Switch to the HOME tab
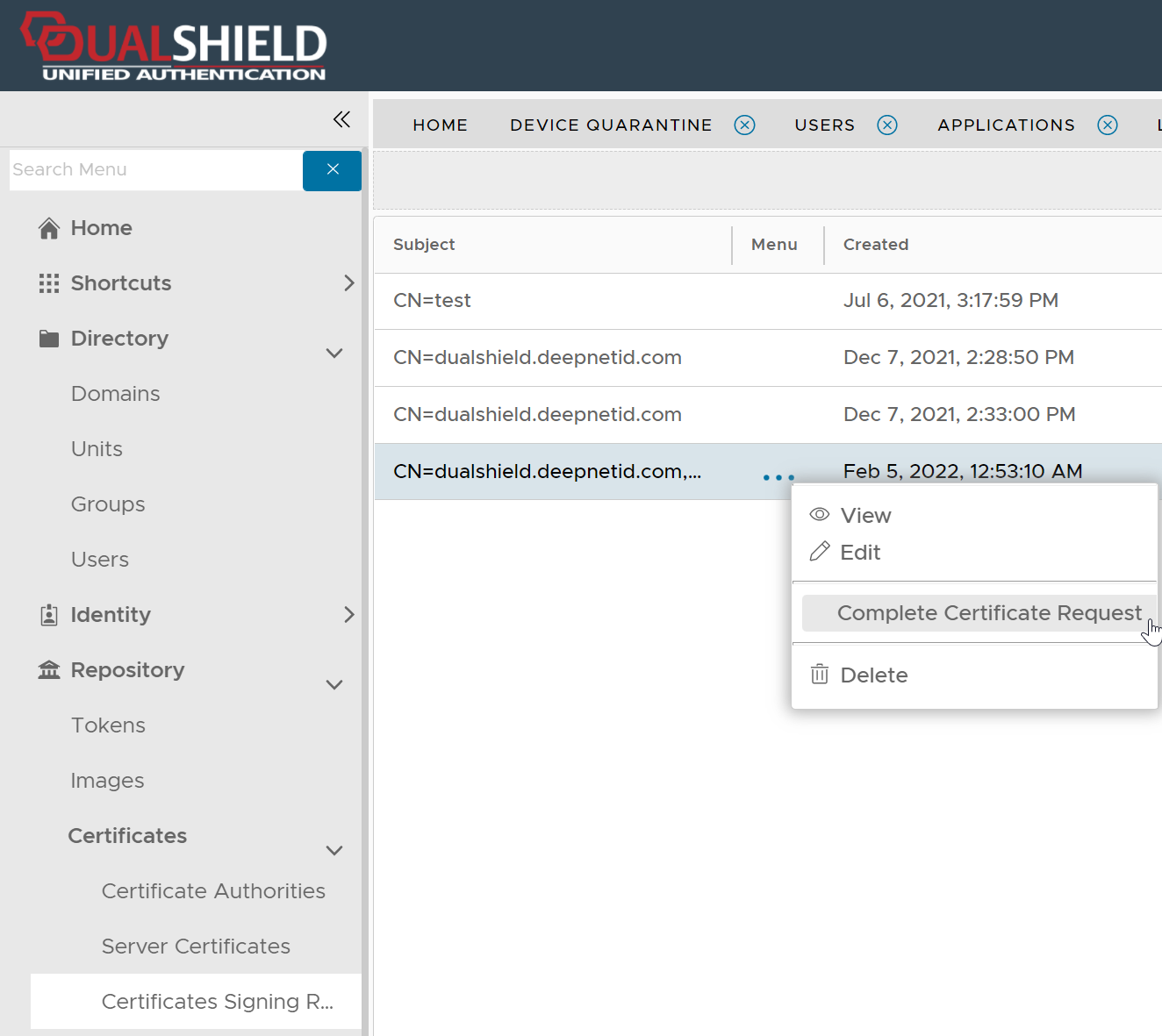This screenshot has height=1036, width=1162. 440,125
